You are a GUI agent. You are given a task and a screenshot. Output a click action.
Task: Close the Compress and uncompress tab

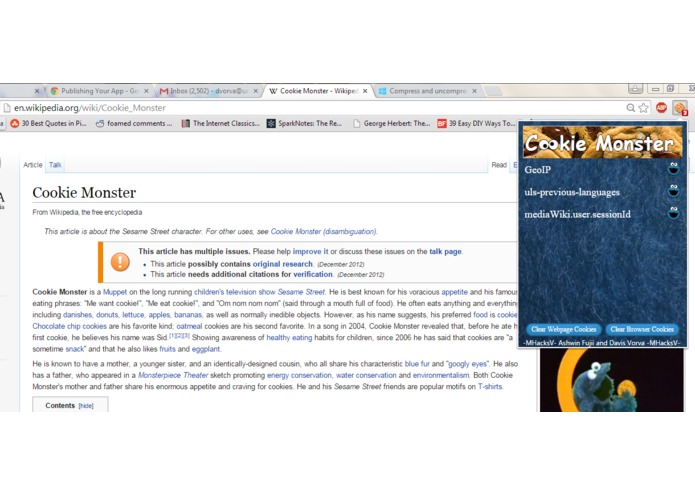coord(474,91)
